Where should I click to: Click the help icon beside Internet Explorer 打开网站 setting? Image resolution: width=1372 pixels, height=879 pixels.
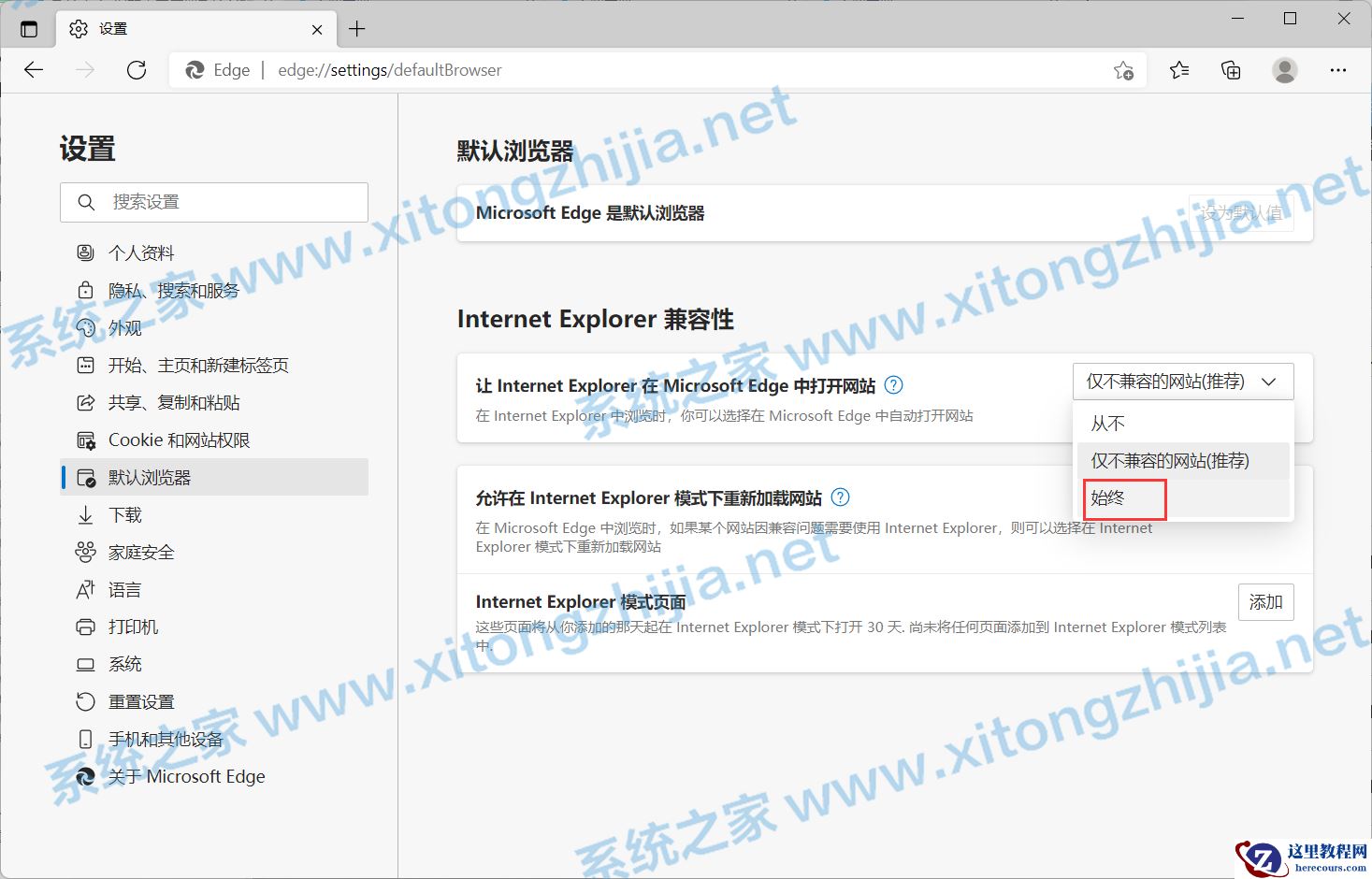pyautogui.click(x=894, y=384)
